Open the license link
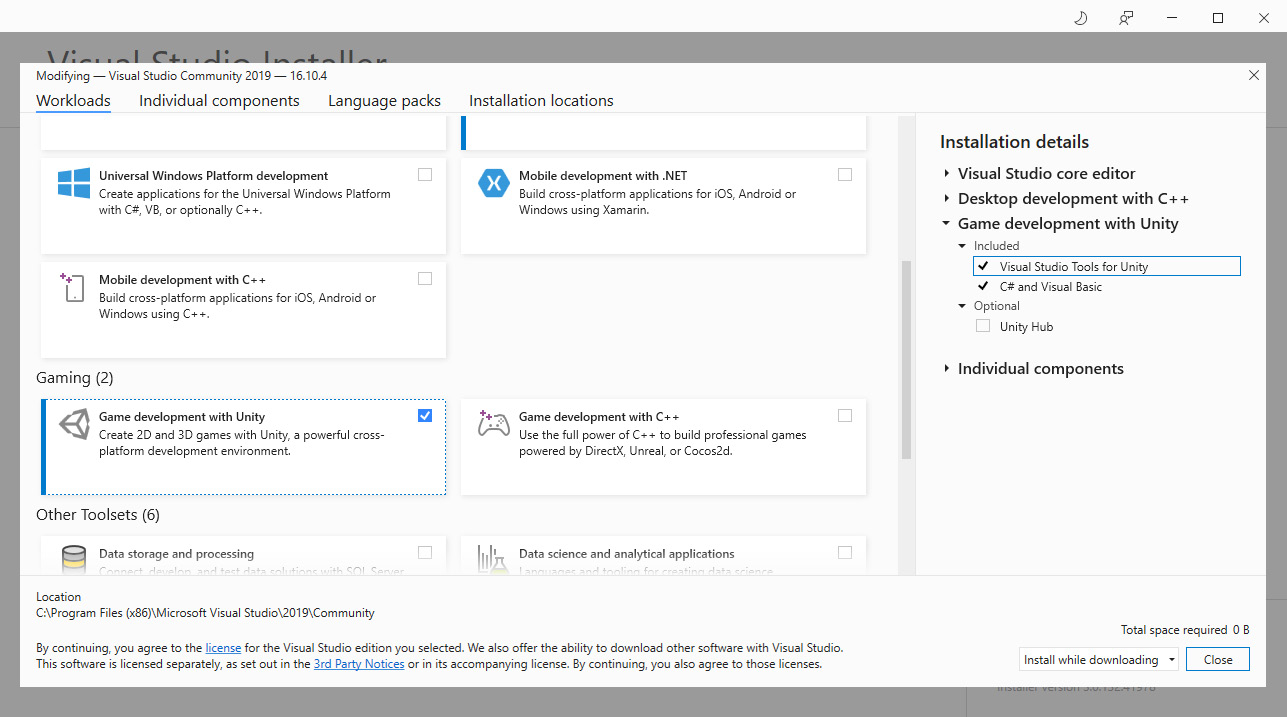Screen dimensions: 1287x717 point(223,647)
